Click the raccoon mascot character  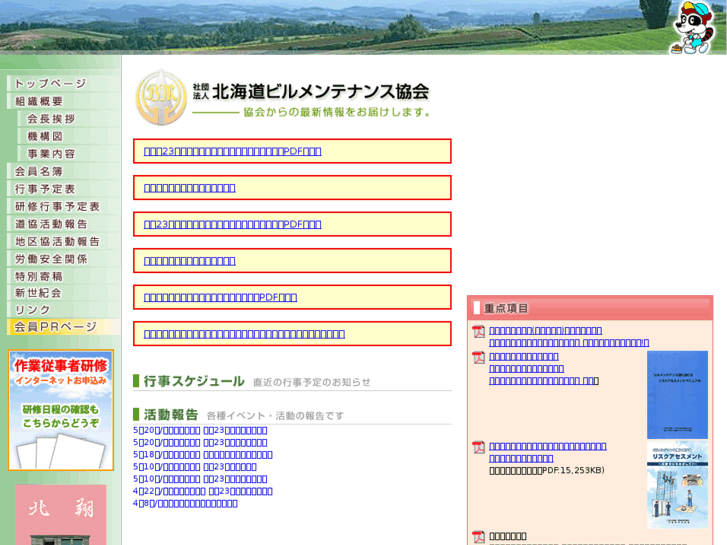tap(692, 27)
